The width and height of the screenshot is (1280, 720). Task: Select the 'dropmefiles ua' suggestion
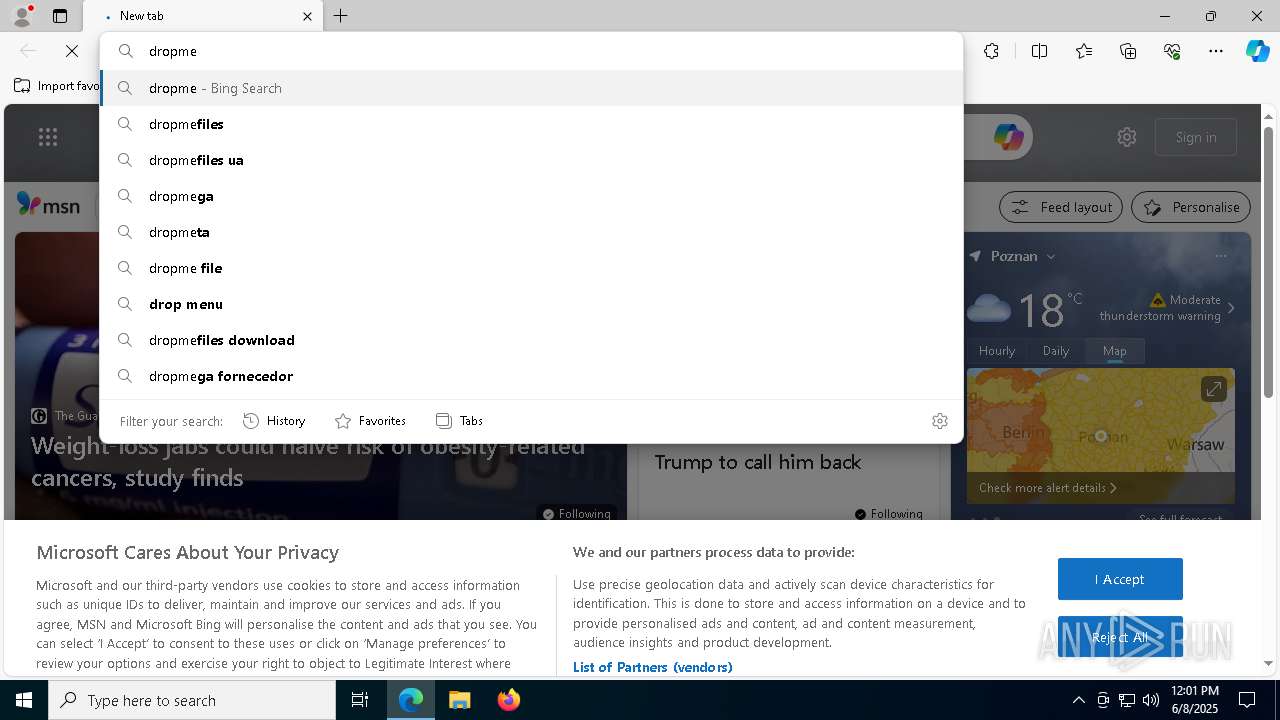pyautogui.click(x=531, y=160)
